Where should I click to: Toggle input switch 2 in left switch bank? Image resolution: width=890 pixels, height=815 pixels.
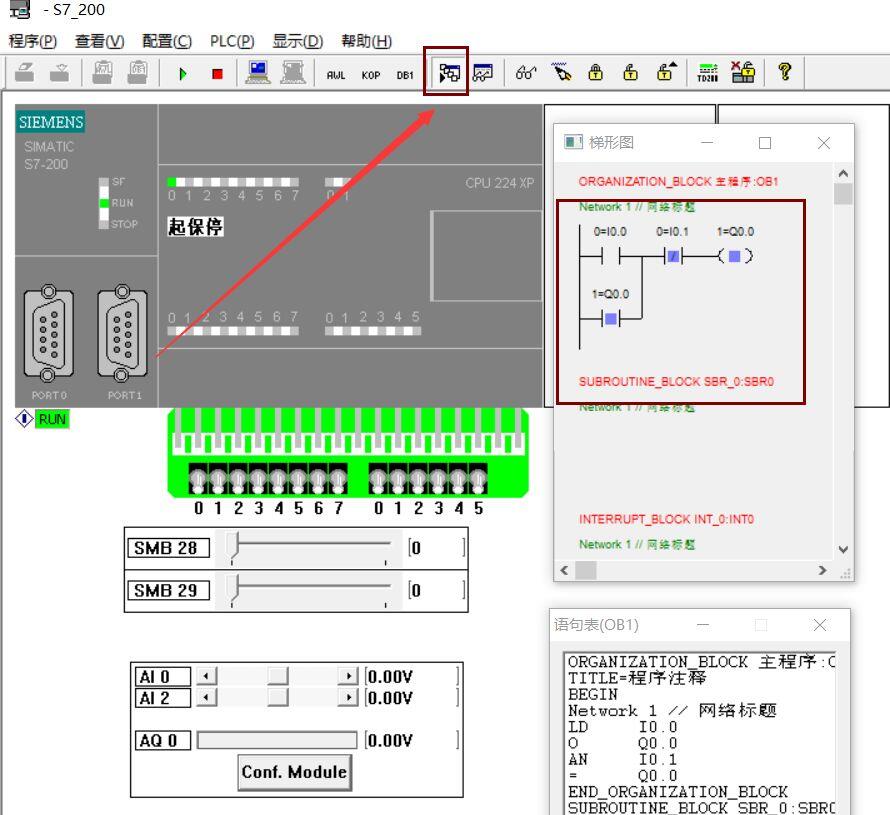click(238, 480)
